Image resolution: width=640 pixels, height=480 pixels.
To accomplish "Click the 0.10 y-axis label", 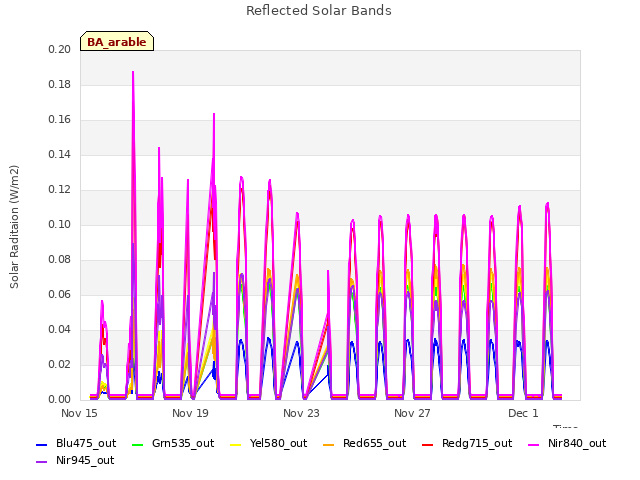I will [60, 224].
